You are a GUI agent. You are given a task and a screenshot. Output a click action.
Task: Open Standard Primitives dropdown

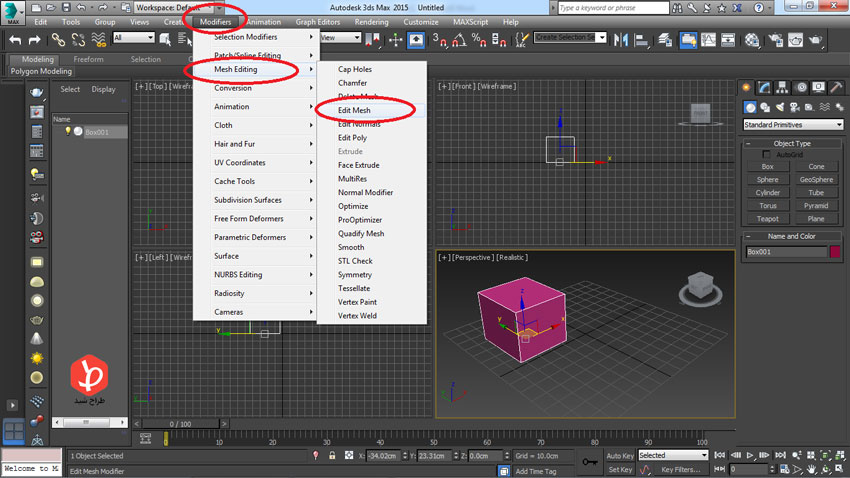tap(793, 125)
